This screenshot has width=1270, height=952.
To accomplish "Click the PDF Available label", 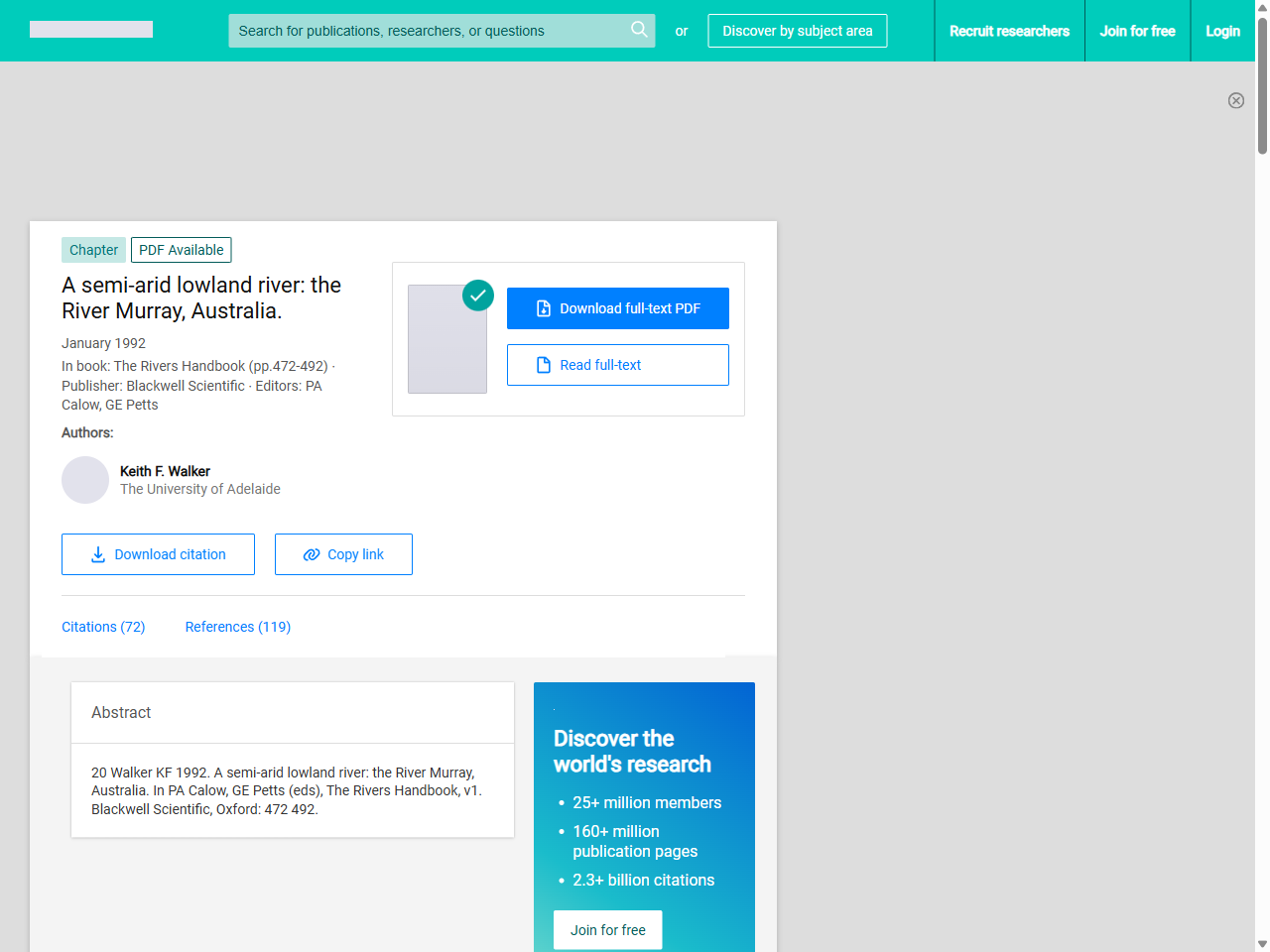I will 181,250.
